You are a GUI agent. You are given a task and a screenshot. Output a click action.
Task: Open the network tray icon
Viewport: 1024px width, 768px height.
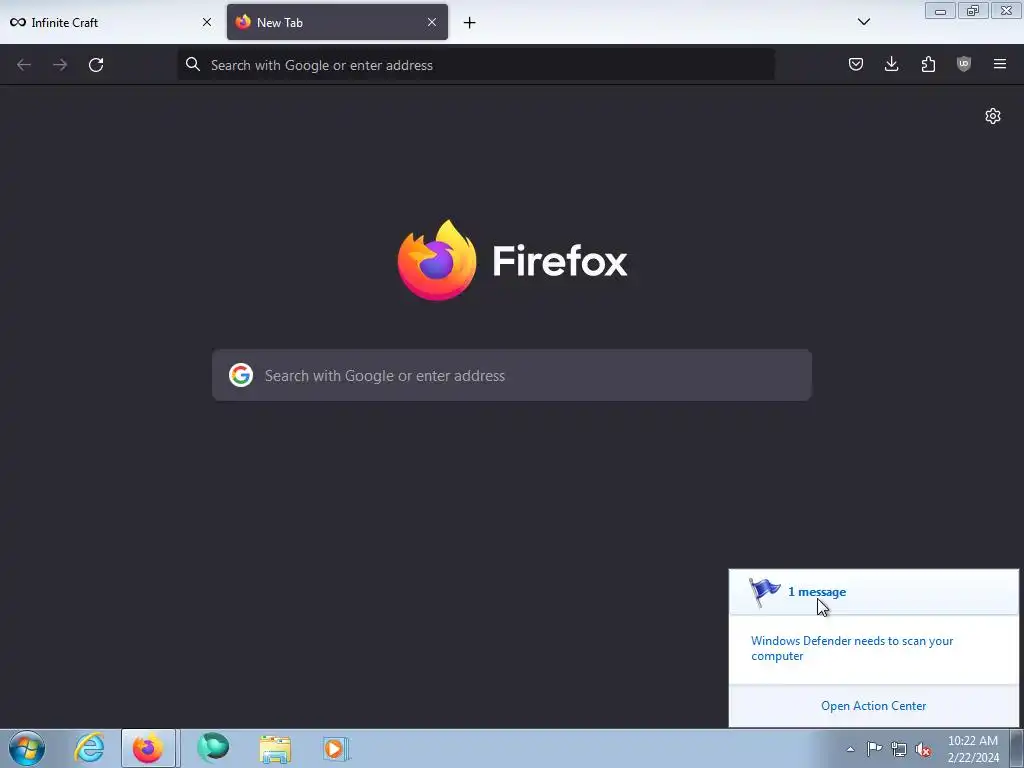pyautogui.click(x=899, y=749)
